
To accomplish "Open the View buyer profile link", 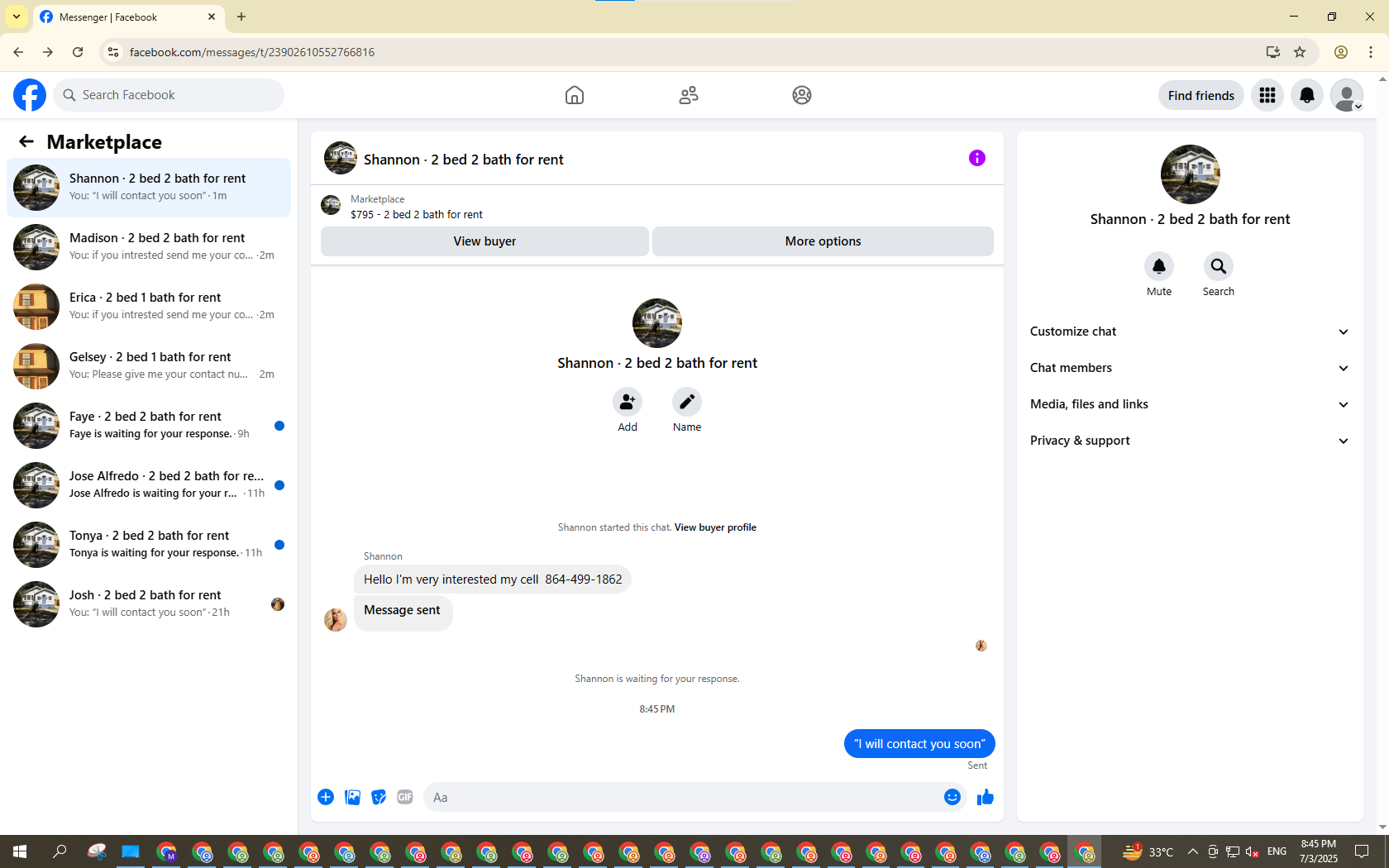I will pos(715,527).
